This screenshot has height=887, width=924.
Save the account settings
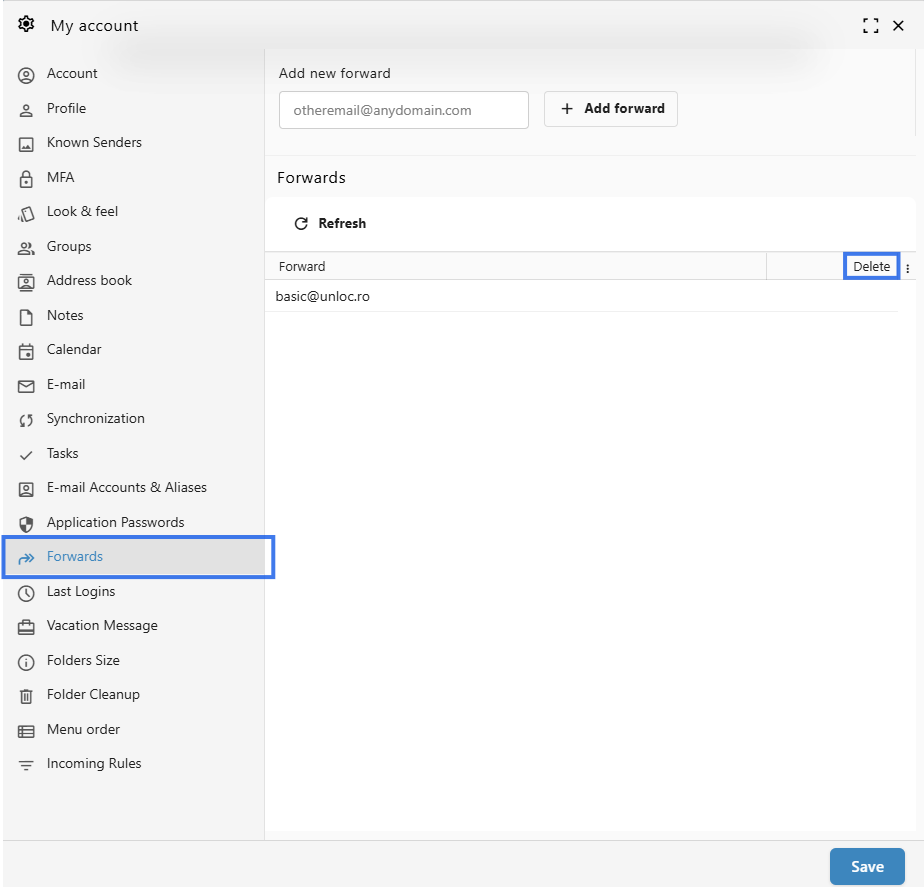click(867, 866)
